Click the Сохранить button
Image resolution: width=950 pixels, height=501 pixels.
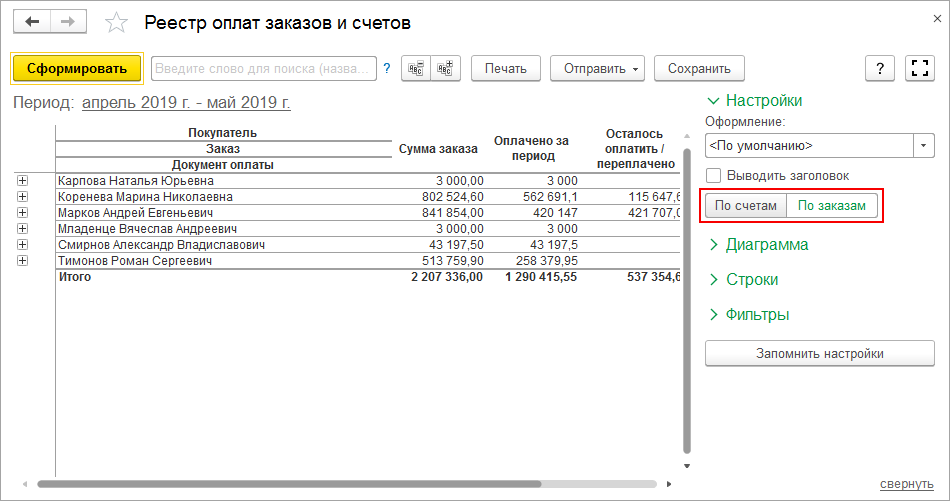(x=699, y=68)
